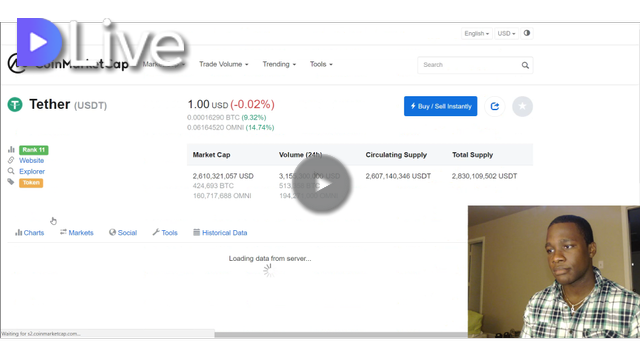
Task: Click the (-0.02%) price change text
Action: click(x=252, y=104)
